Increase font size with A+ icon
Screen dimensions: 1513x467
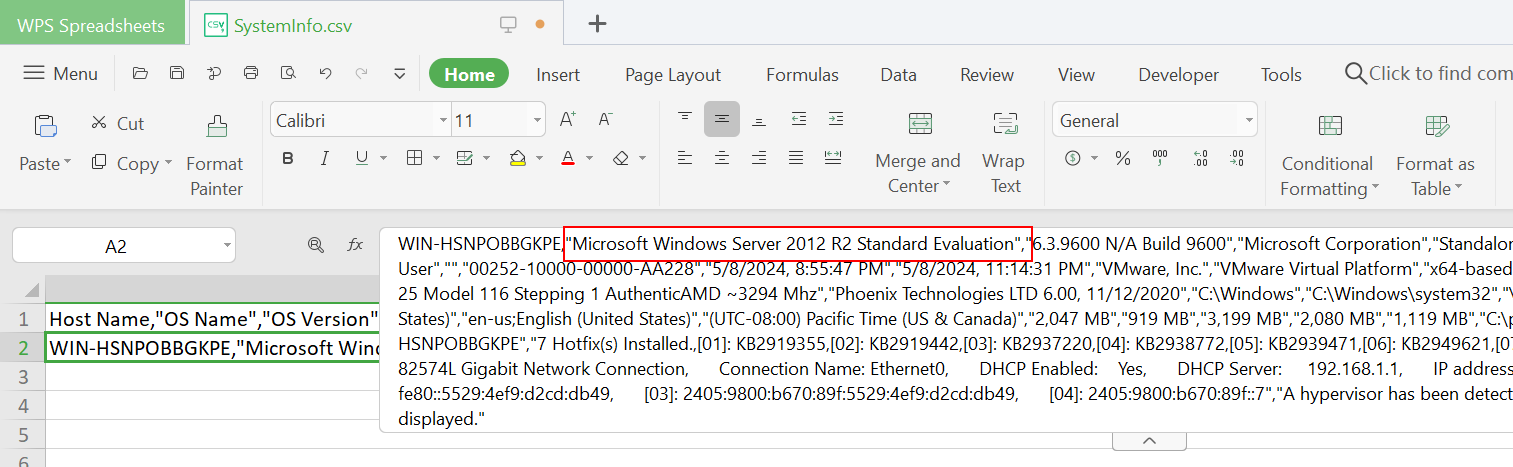pos(567,120)
